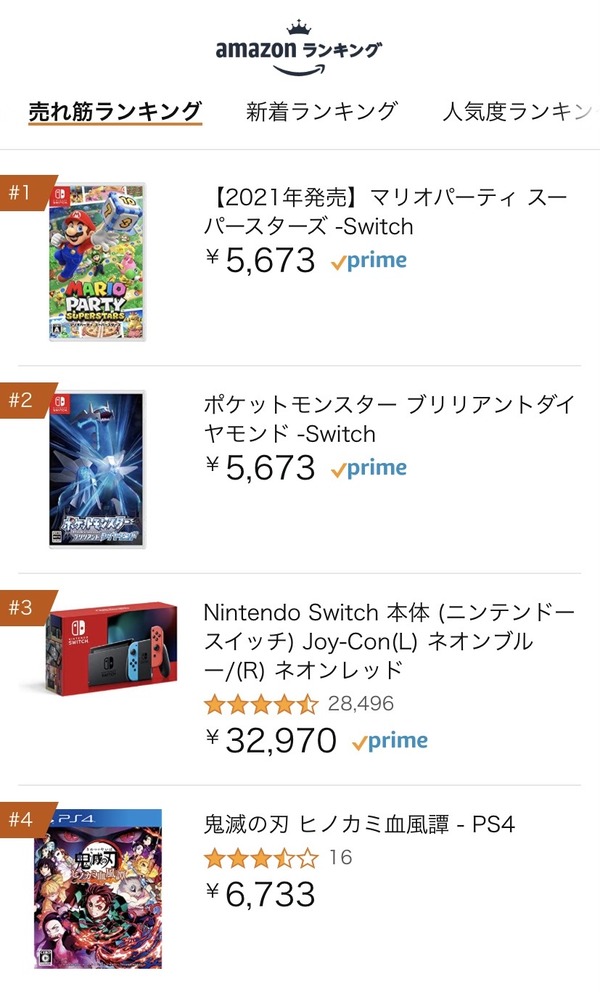Viewport: 600px width, 992px height.
Task: Click prime badge beside Pokémon Brilliant Diamond price
Action: pyautogui.click(x=369, y=468)
